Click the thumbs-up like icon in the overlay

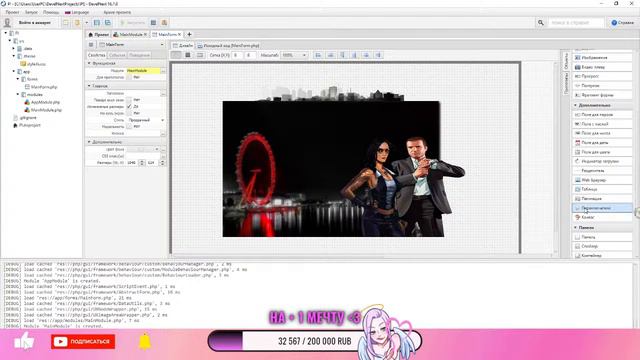24,341
